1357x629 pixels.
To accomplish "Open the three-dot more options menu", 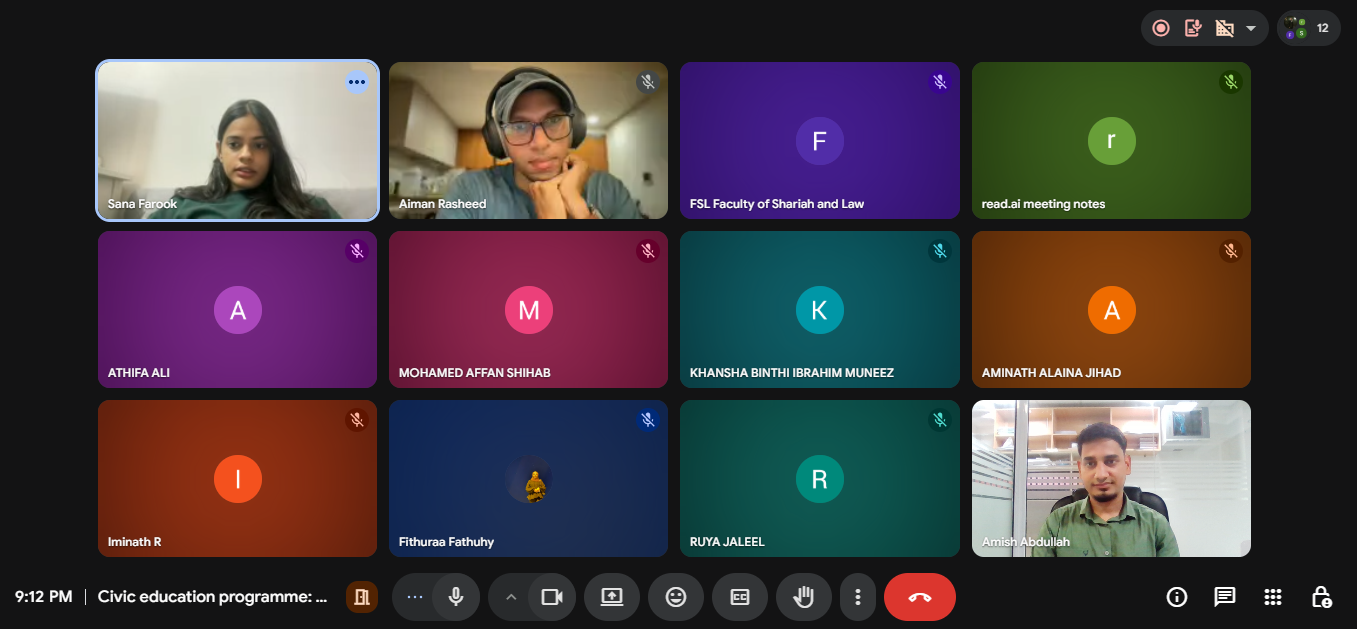I will (857, 597).
